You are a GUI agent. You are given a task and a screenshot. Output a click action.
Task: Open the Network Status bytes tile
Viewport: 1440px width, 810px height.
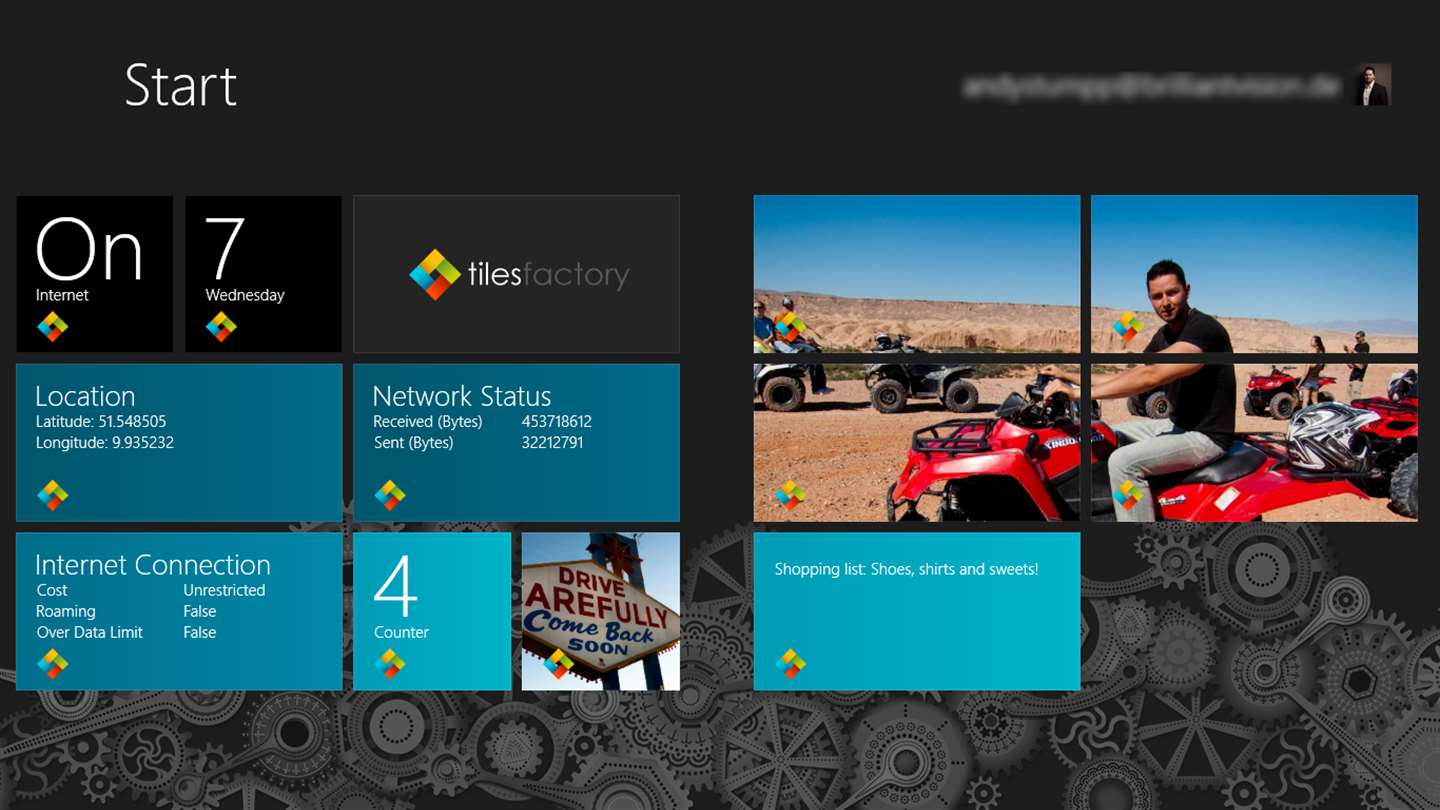tap(516, 443)
